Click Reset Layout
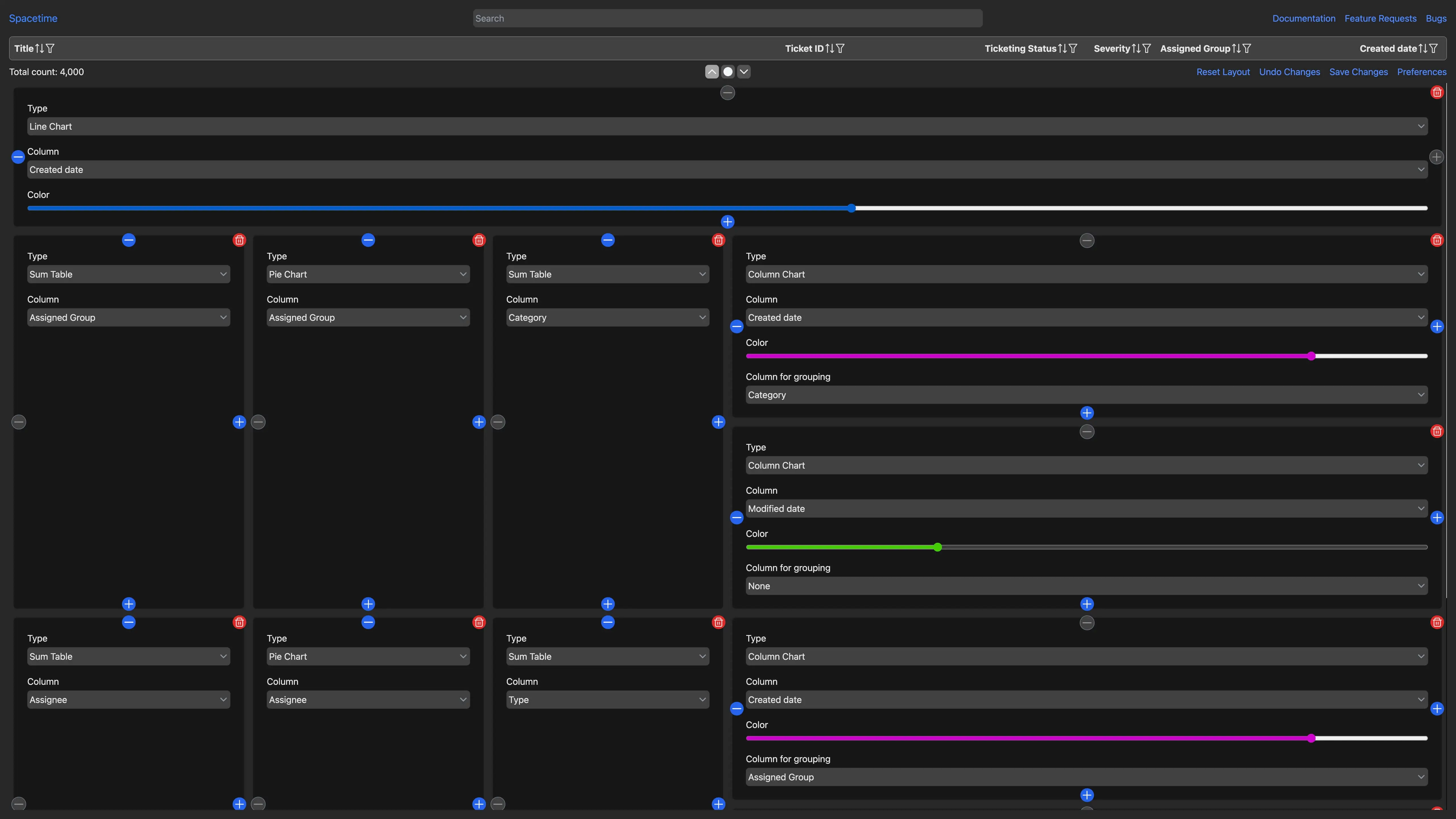The image size is (1456, 819). click(1223, 72)
